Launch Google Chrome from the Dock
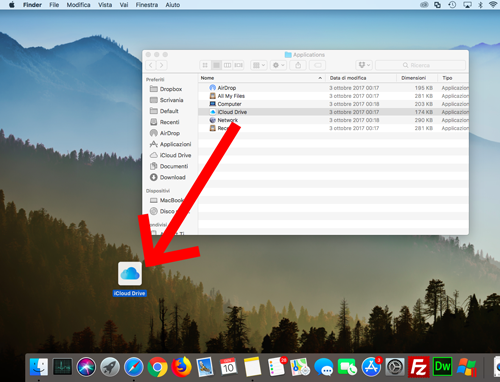 click(157, 367)
